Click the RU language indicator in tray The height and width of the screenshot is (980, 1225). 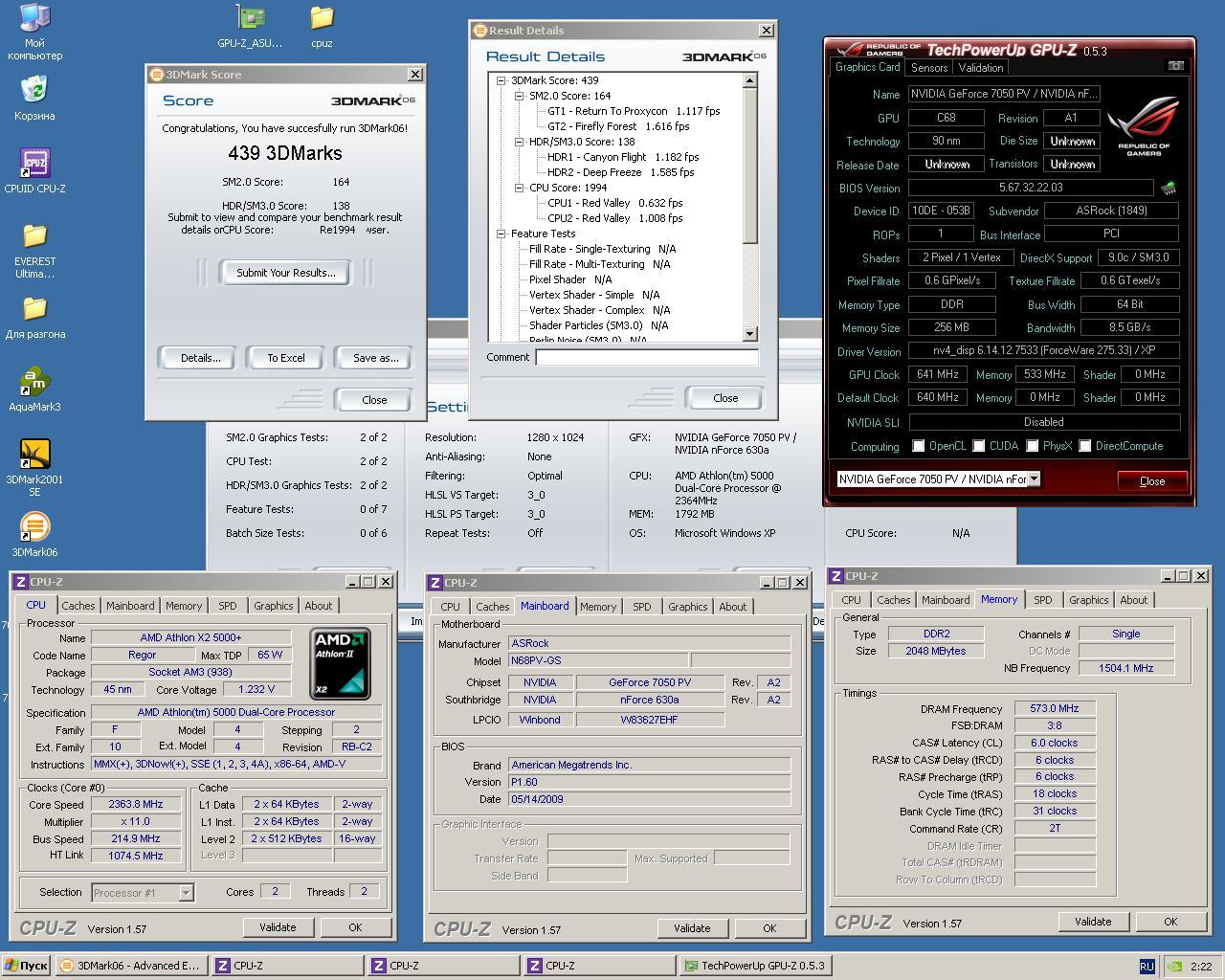1147,966
